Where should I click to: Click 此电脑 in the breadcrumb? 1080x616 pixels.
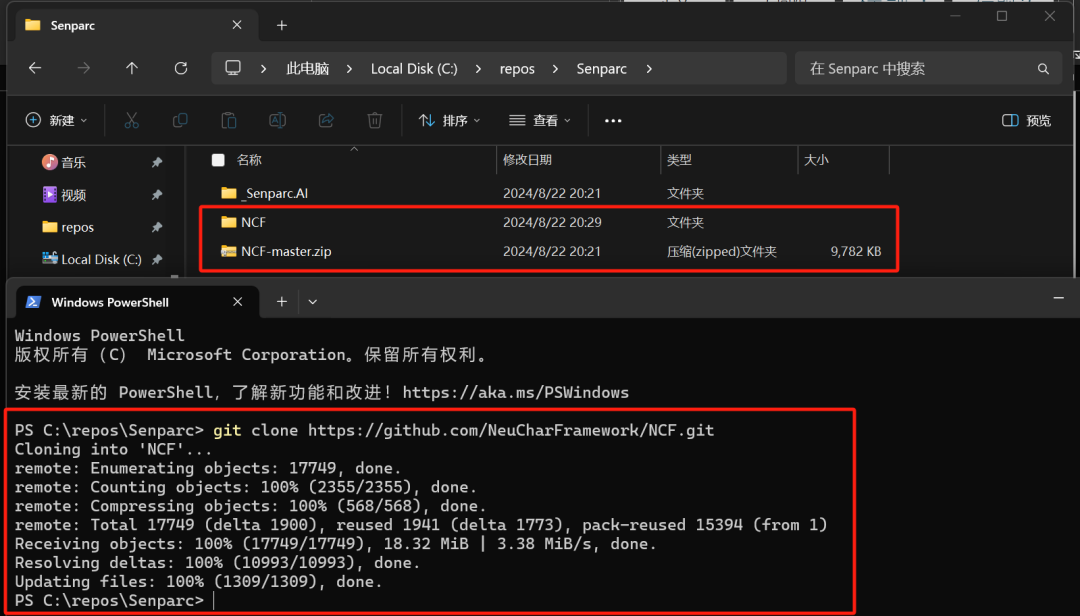pos(307,69)
